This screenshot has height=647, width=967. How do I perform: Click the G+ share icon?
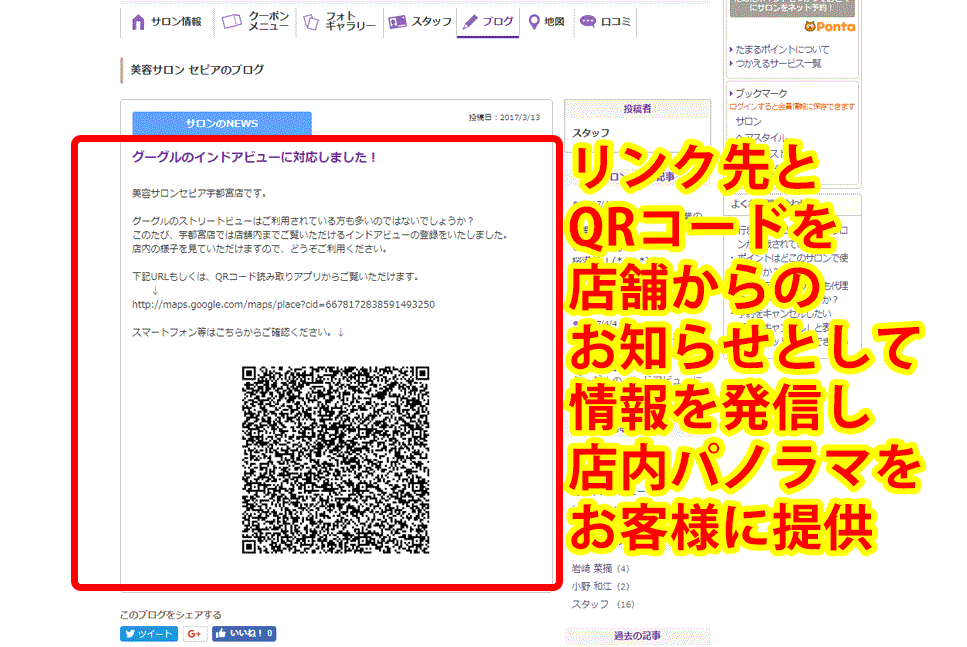pos(195,633)
